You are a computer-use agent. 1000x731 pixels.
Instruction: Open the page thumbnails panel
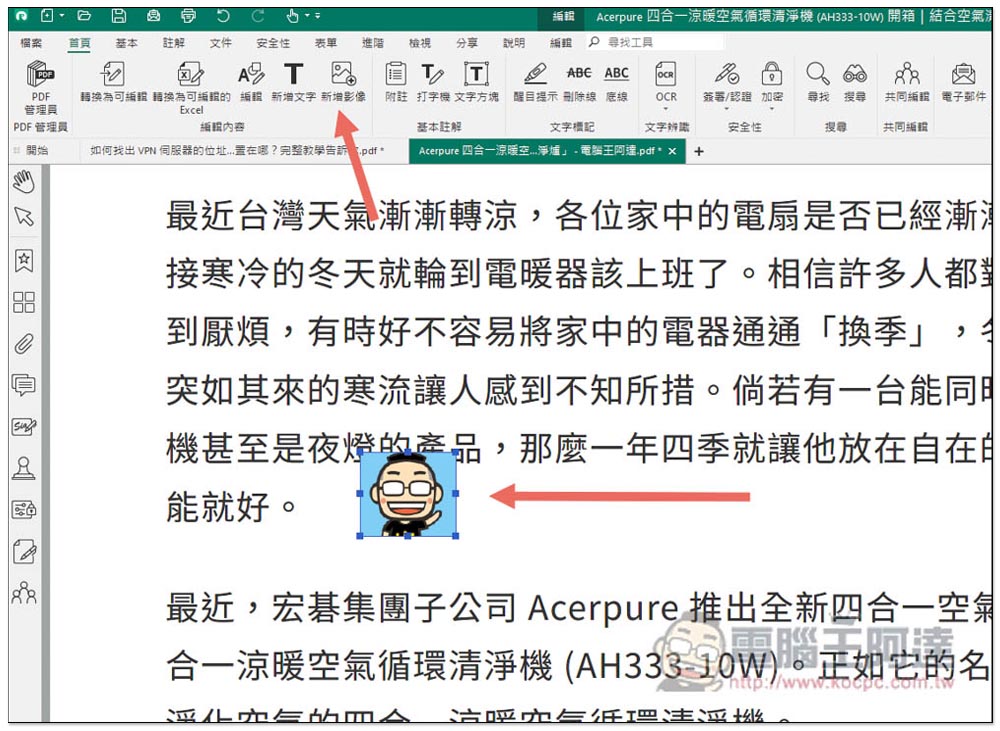[x=24, y=302]
